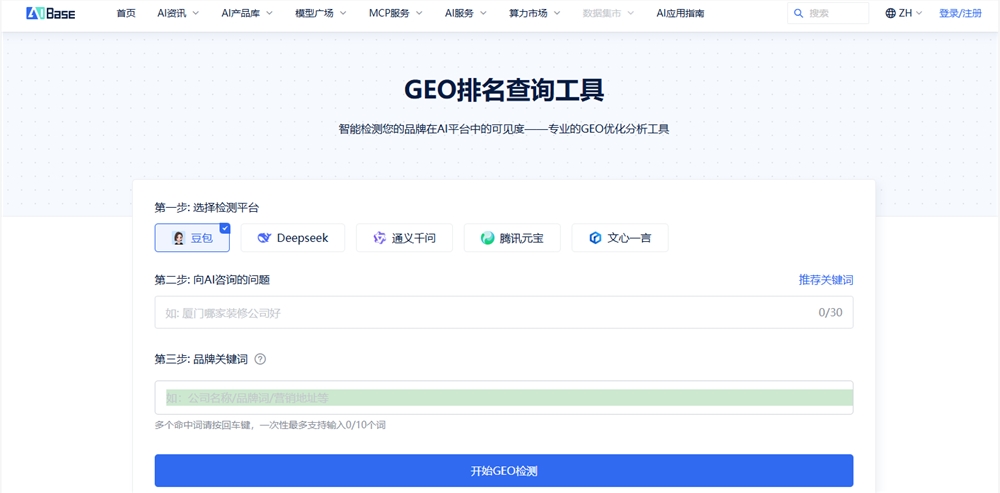Choose 文心一言 as detection platform
1000x493 pixels.
coord(619,238)
